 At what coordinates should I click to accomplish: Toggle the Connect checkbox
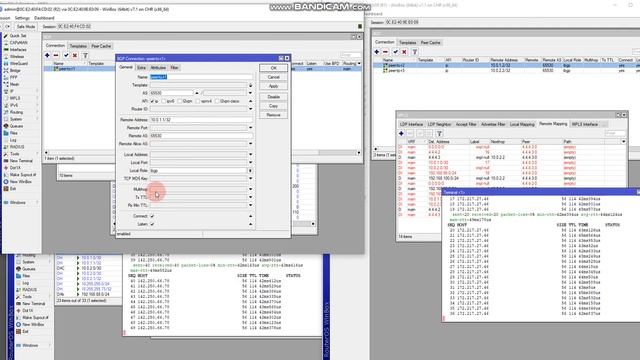pos(152,216)
